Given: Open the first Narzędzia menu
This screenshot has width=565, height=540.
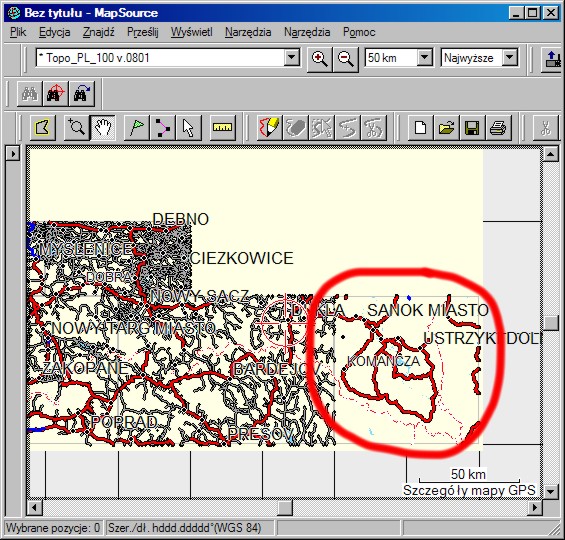Looking at the screenshot, I should 248,32.
